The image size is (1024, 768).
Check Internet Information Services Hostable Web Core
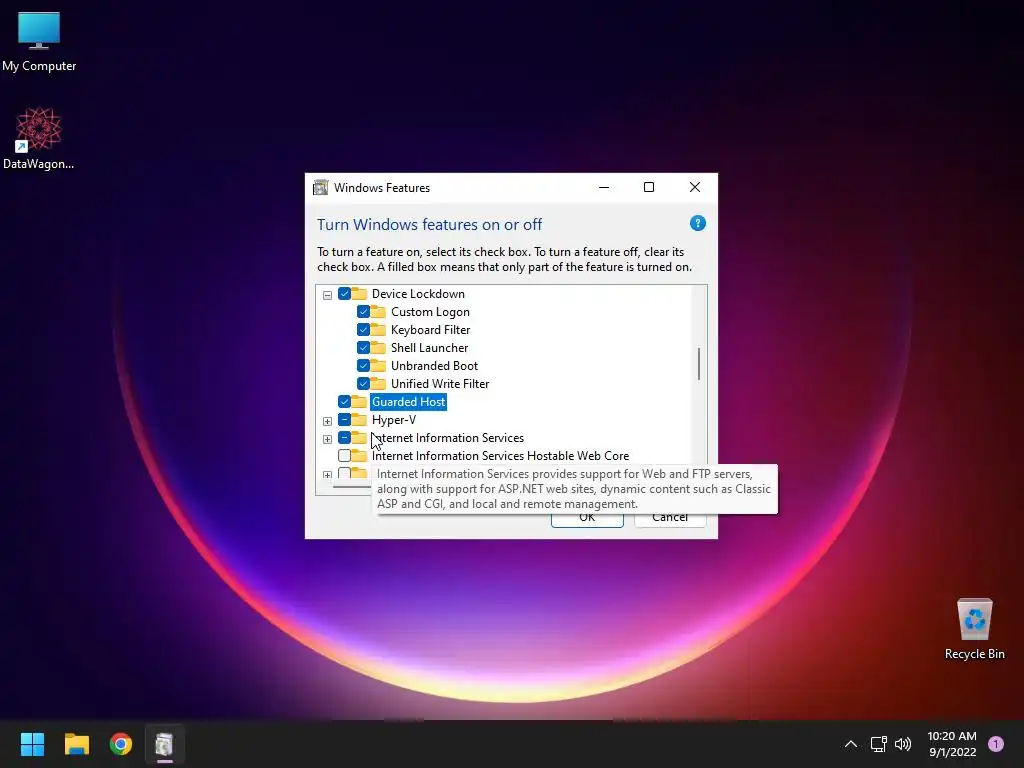coord(344,455)
